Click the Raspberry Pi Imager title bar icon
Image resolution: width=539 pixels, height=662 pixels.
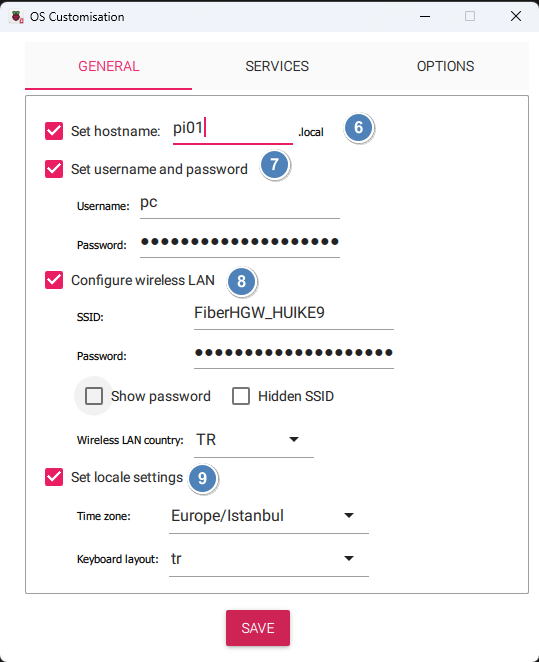click(x=17, y=17)
